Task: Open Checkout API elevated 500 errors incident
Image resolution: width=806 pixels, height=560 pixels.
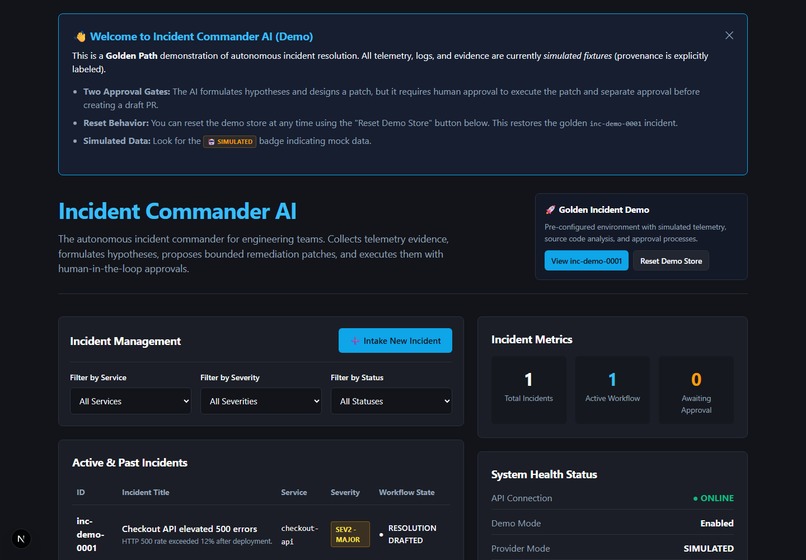Action: click(x=189, y=529)
